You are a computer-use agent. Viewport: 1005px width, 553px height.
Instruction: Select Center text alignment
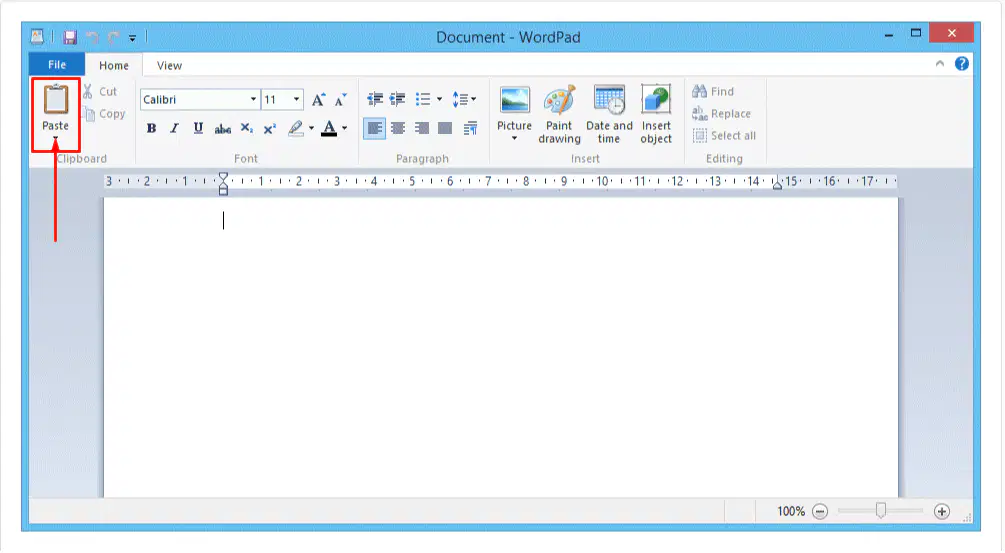coord(398,128)
